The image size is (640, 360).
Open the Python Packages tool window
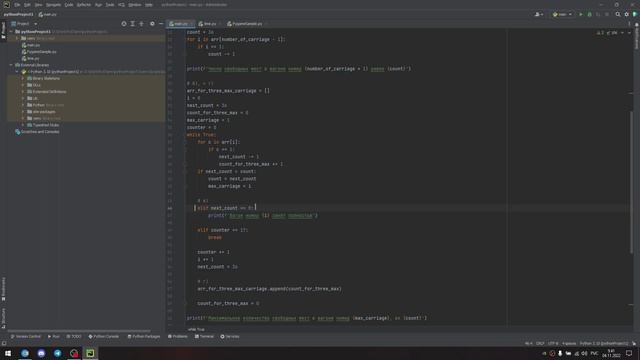(144, 337)
